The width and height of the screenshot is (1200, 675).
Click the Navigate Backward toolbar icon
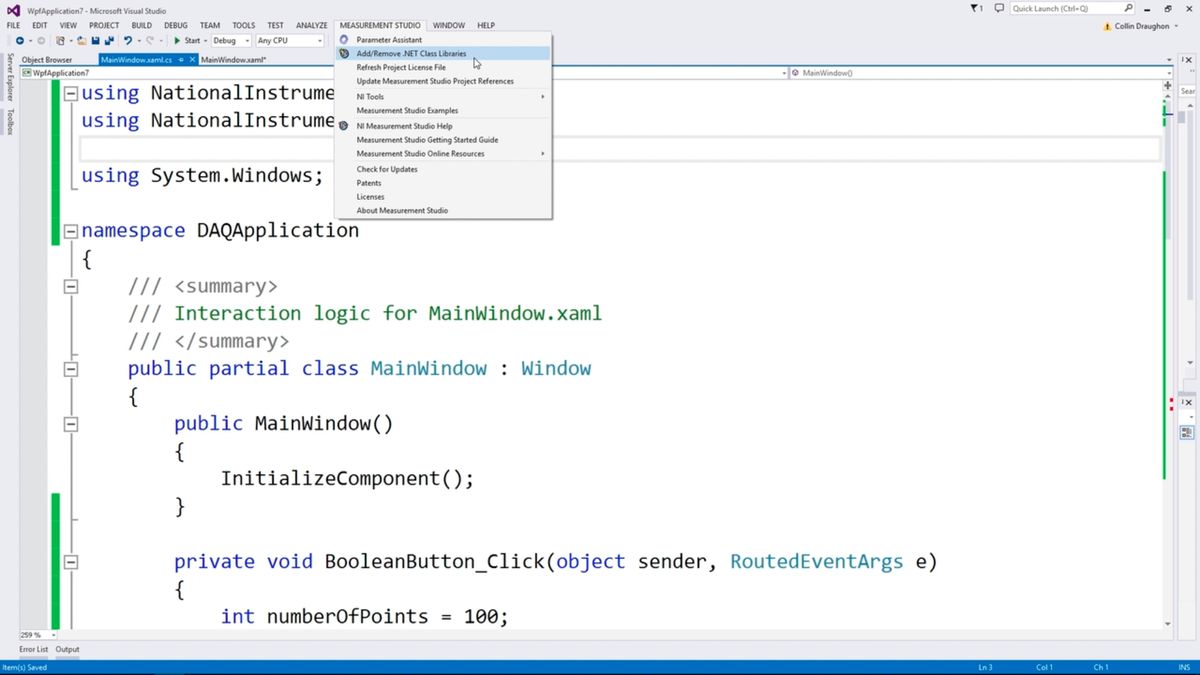click(x=20, y=41)
